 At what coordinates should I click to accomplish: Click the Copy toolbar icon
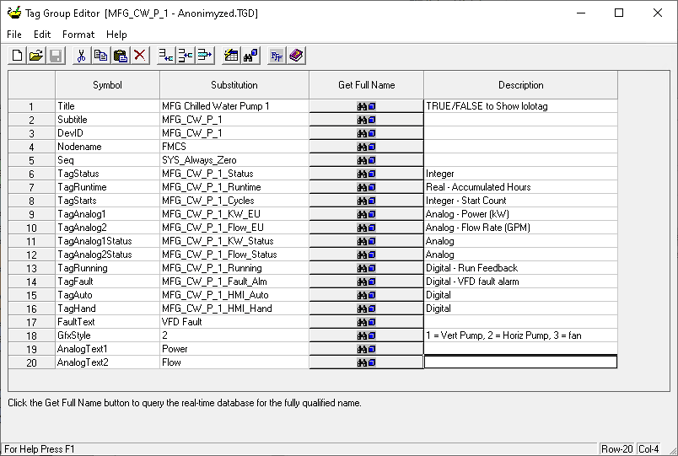pyautogui.click(x=100, y=56)
